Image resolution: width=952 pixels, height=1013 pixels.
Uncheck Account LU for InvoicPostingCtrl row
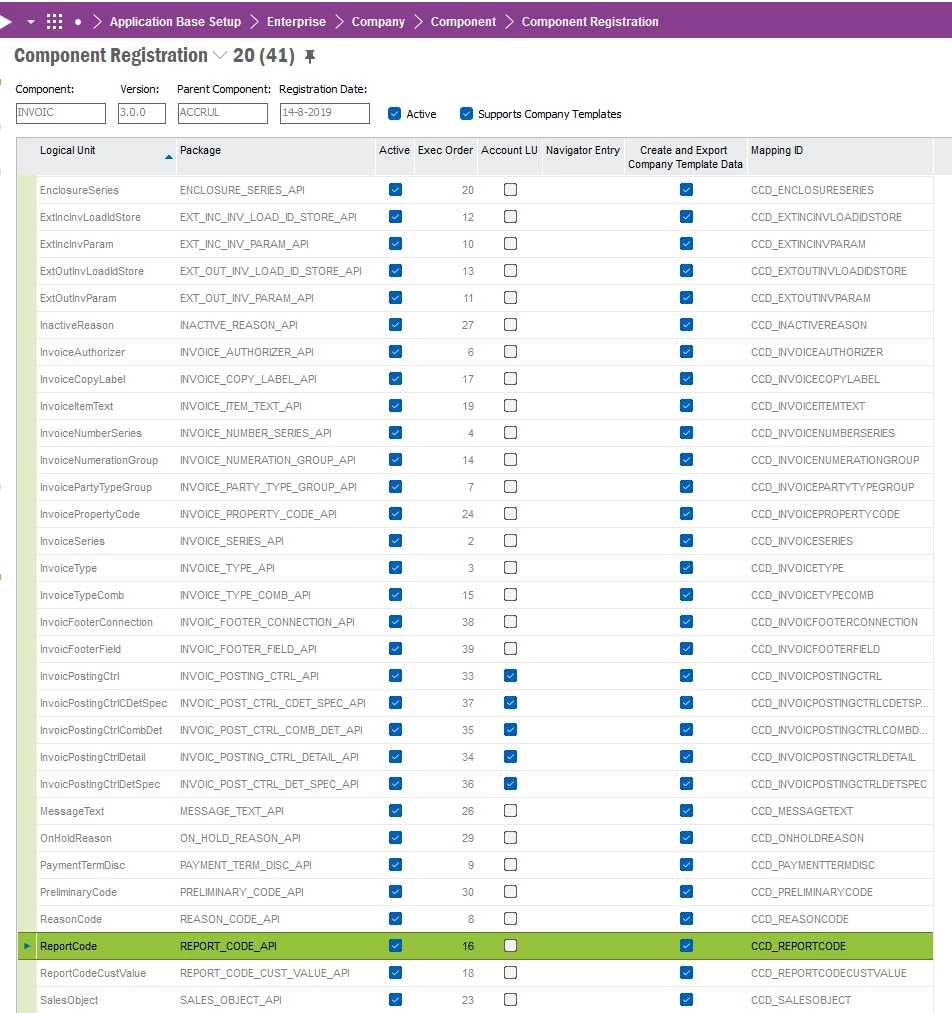[510, 676]
